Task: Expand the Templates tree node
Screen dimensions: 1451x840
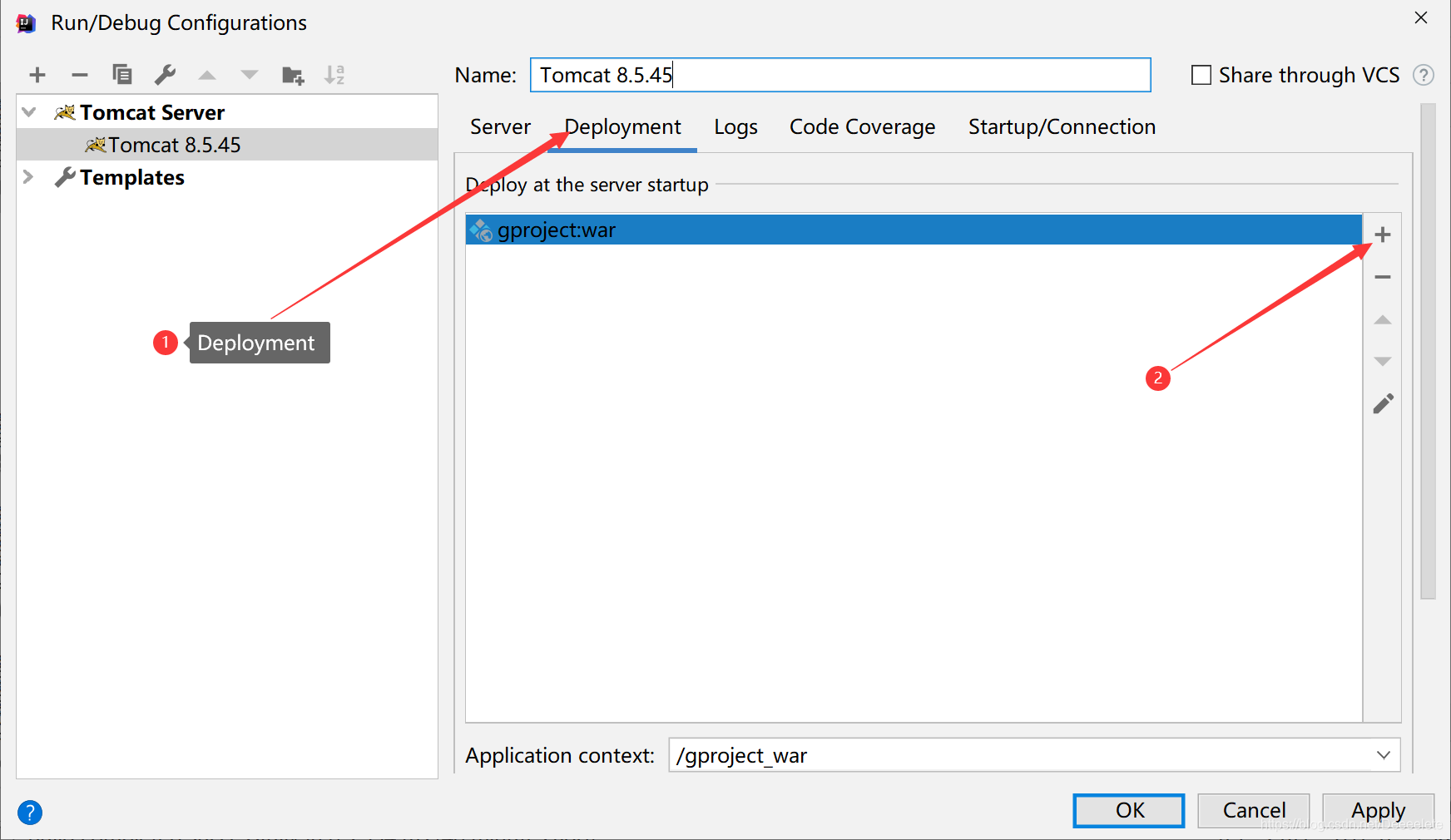Action: (28, 176)
